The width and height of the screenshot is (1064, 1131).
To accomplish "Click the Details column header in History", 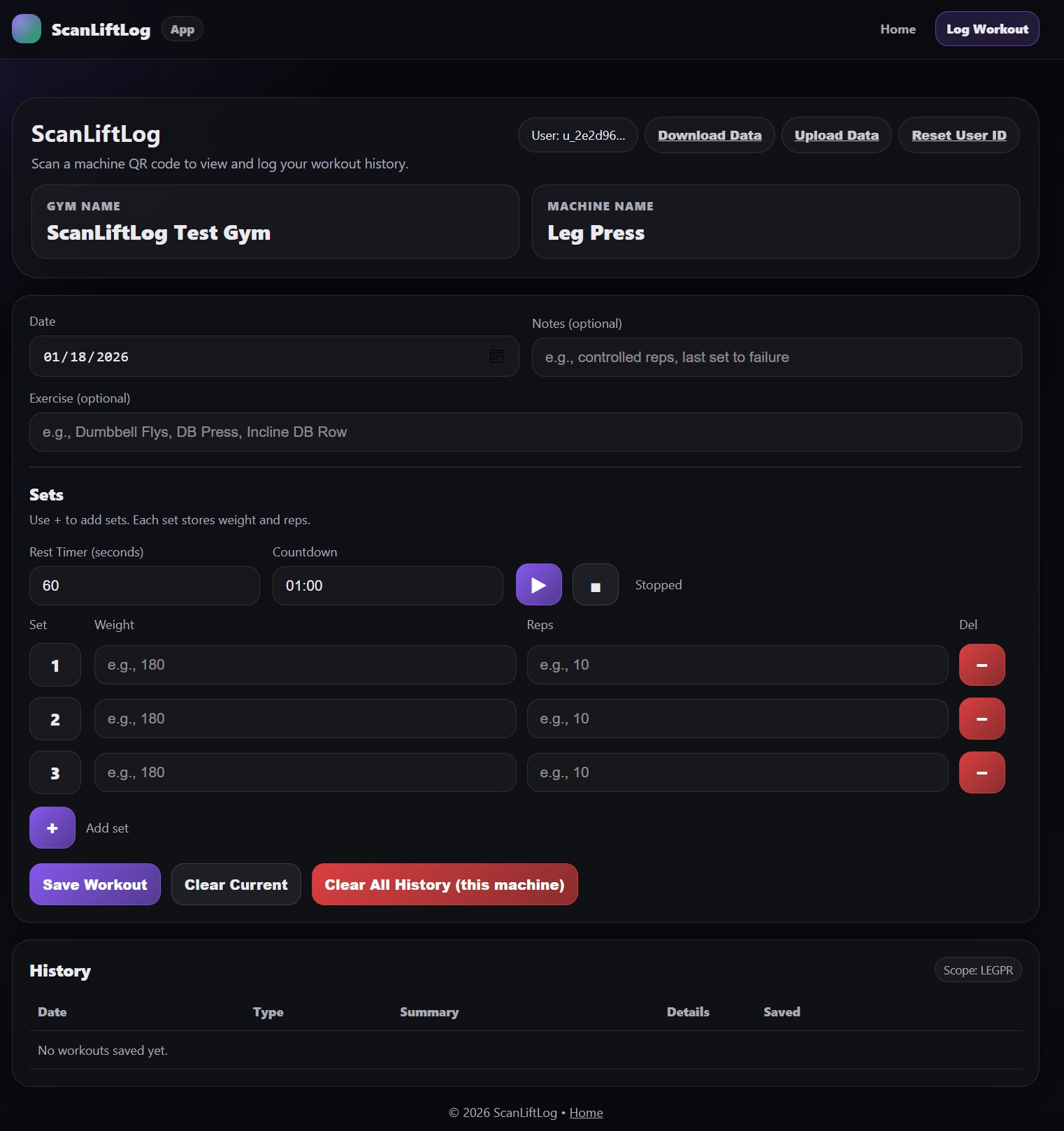I will tap(688, 1011).
